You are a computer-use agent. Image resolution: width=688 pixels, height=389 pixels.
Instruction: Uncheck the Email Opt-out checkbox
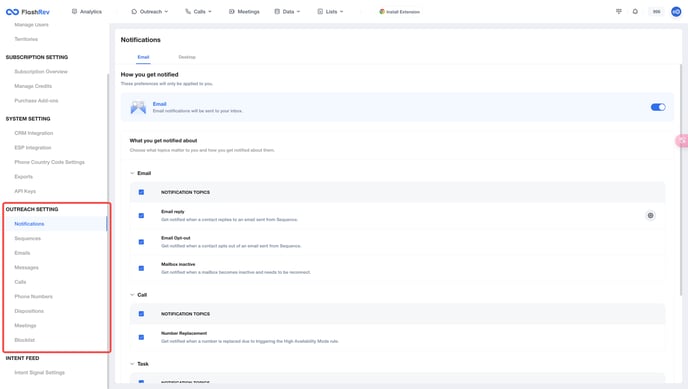point(141,242)
